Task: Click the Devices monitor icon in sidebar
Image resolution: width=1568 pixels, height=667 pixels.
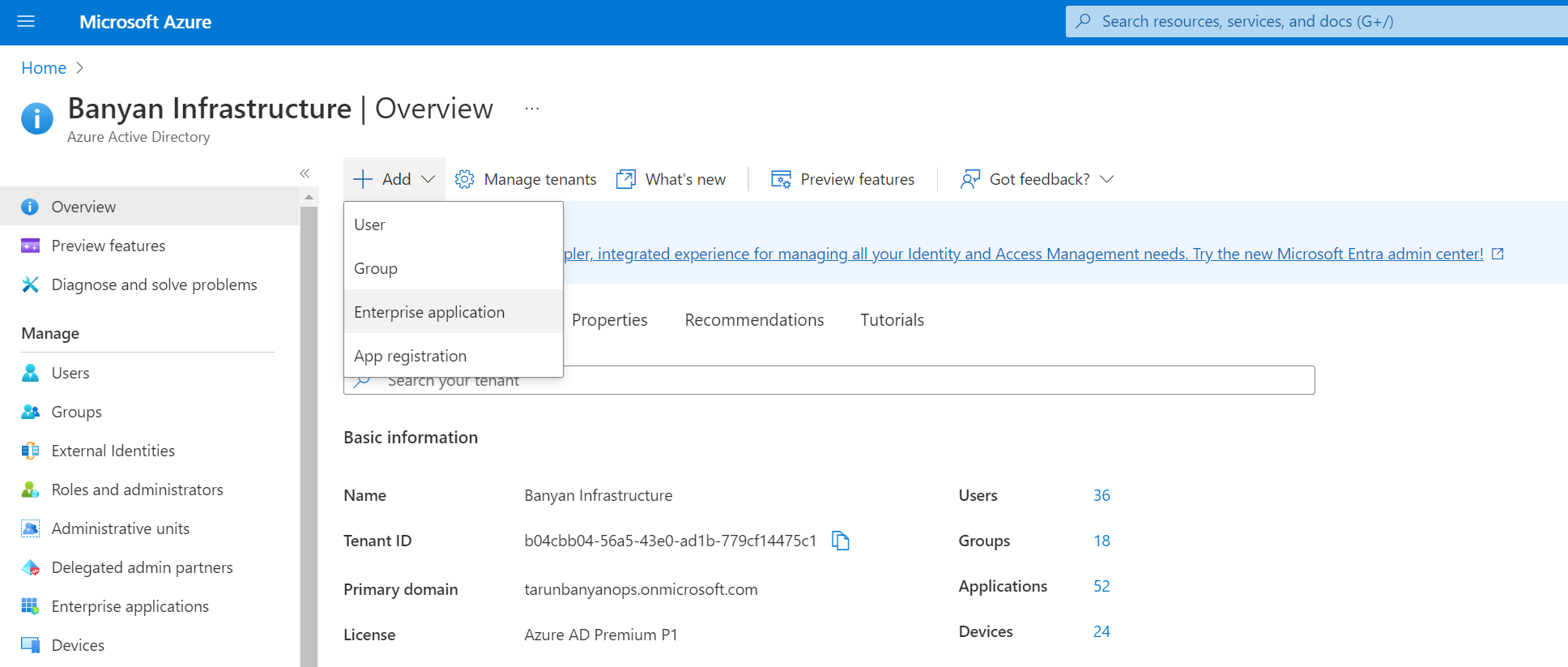Action: [30, 645]
